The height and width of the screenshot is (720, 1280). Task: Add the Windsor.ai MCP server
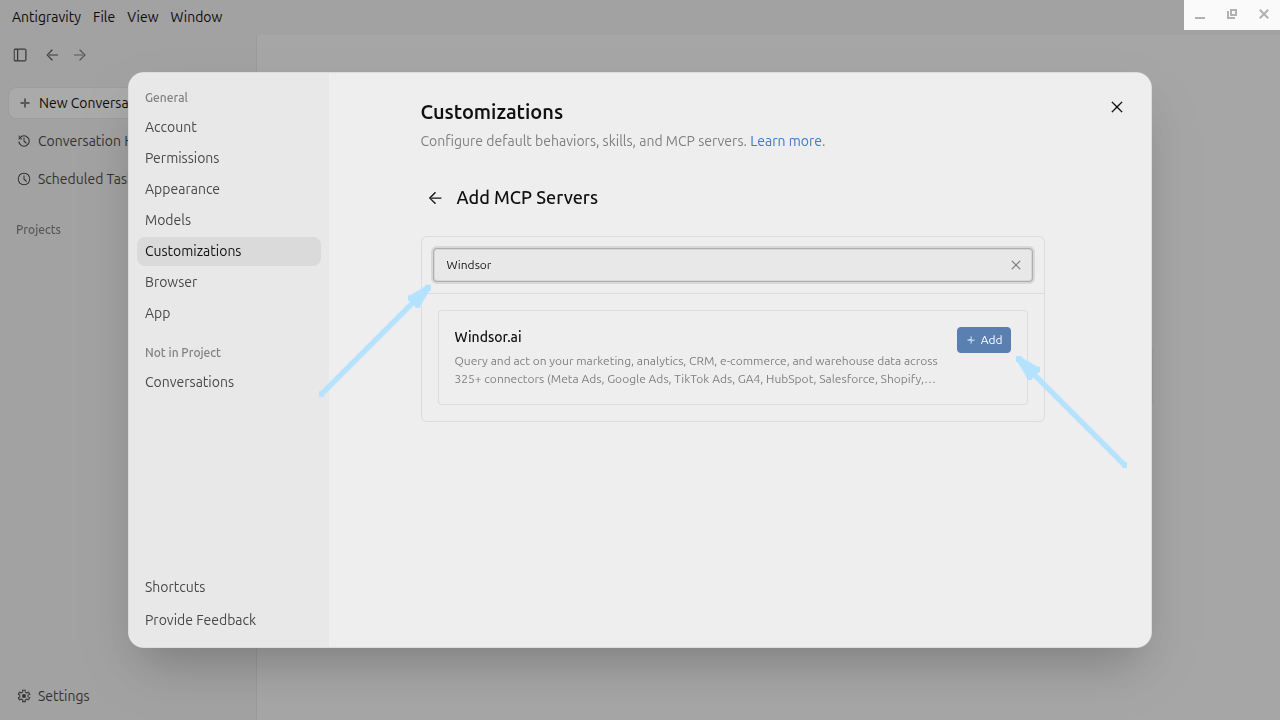984,340
